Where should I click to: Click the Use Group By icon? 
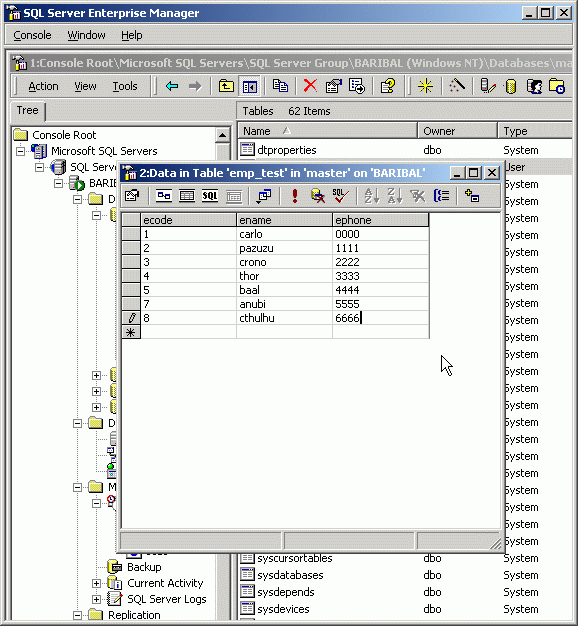441,196
